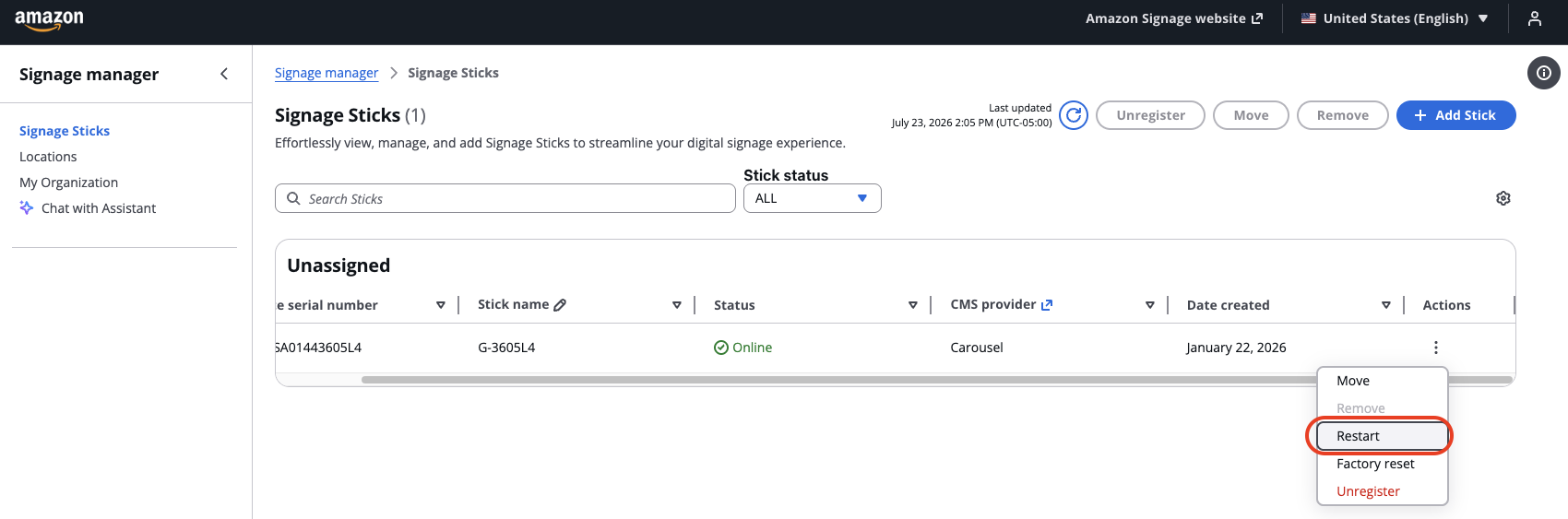Open Chat with Assistant

pos(99,208)
